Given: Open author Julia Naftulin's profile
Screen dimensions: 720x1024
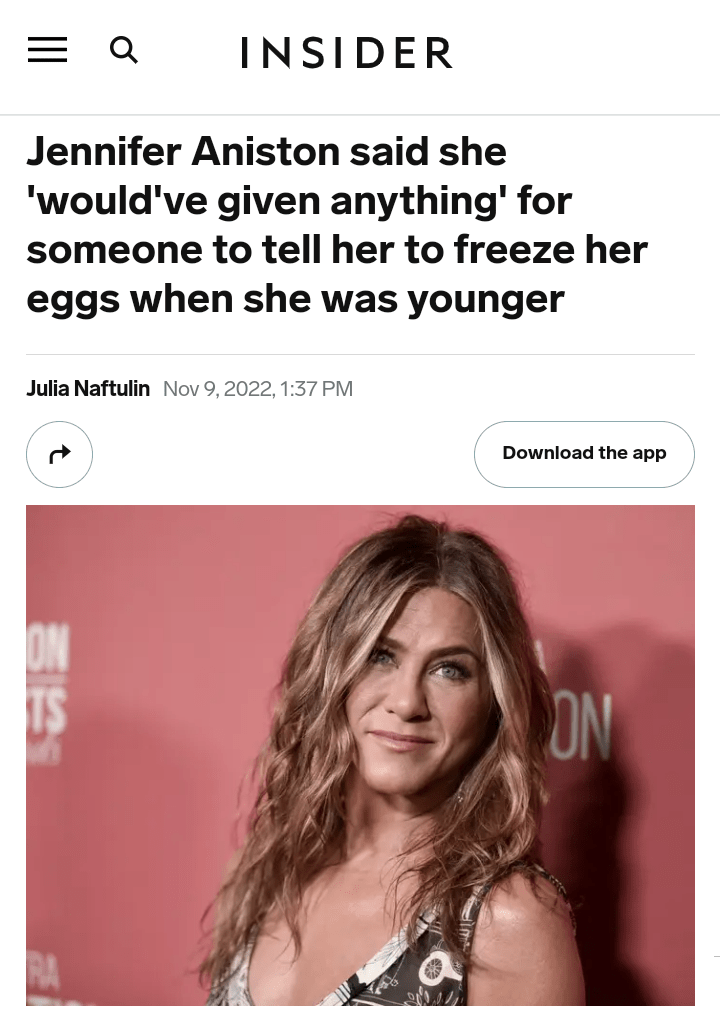Looking at the screenshot, I should point(88,388).
